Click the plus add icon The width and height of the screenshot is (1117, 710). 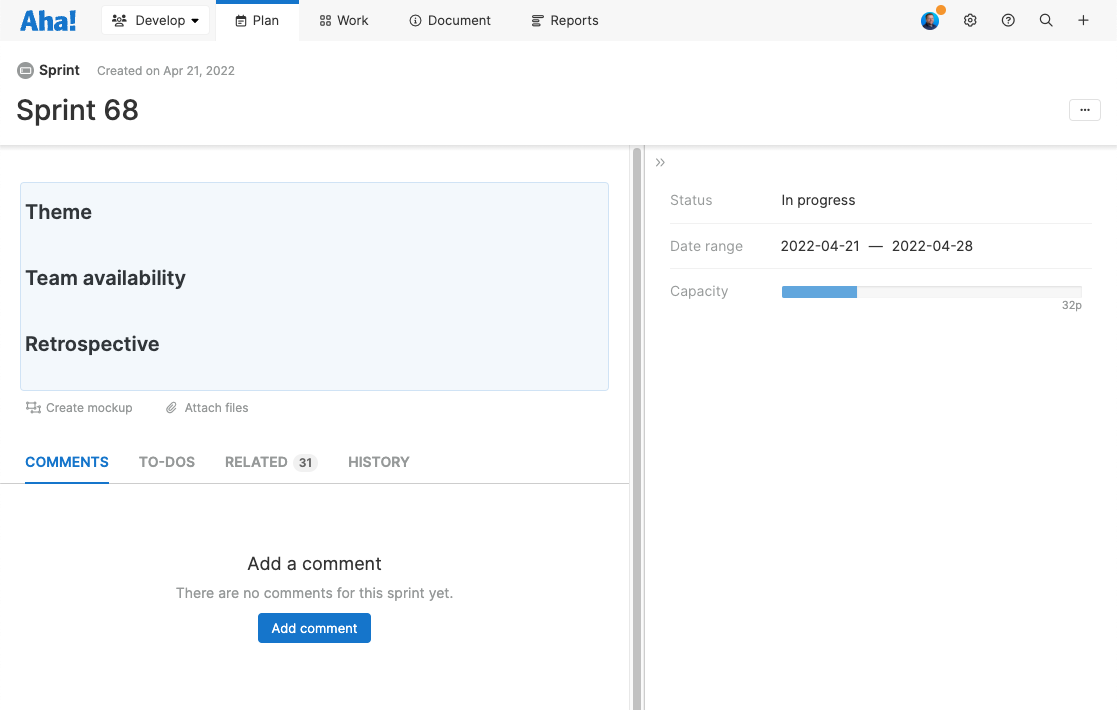point(1083,20)
